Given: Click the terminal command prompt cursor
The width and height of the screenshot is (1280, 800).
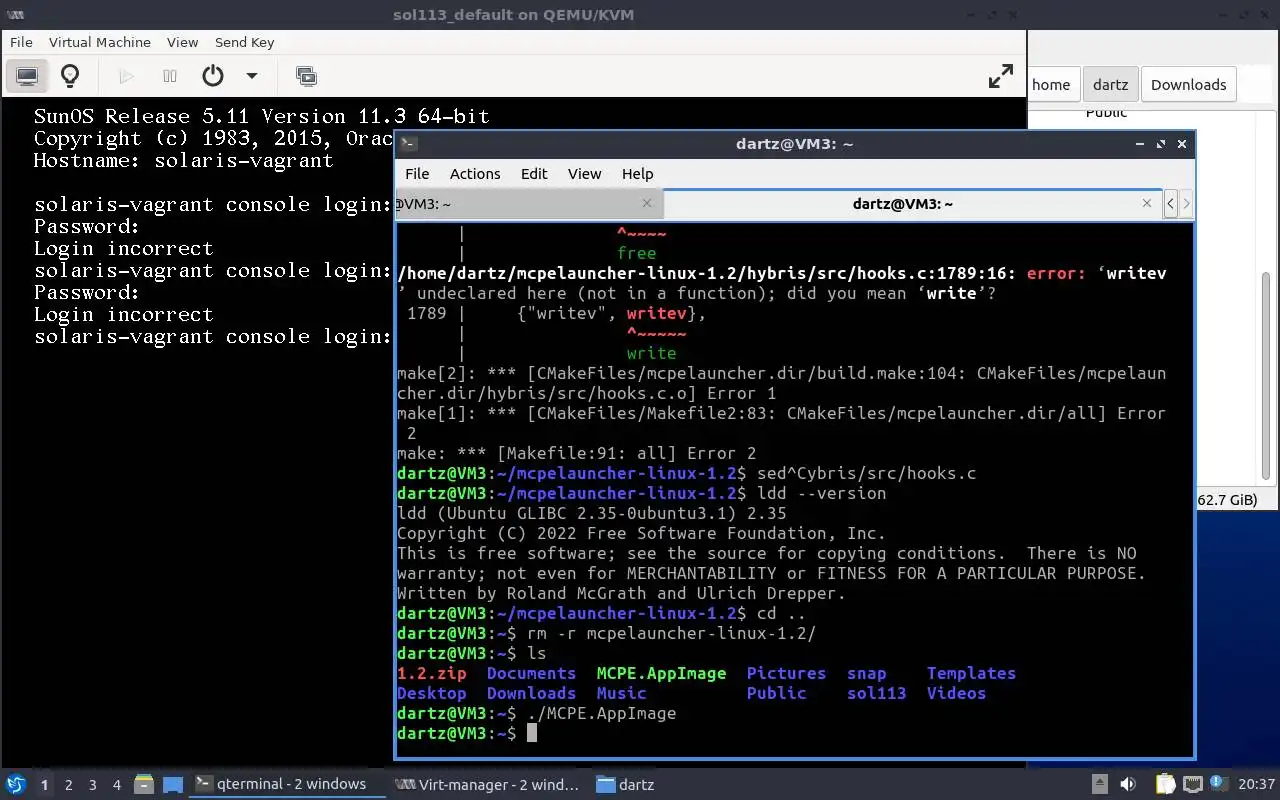Looking at the screenshot, I should point(532,733).
